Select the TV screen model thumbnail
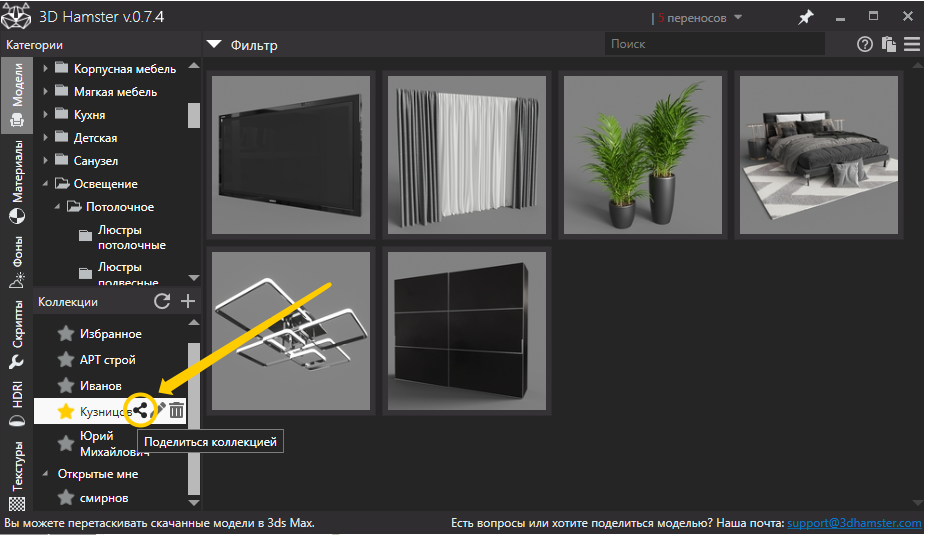 291,155
